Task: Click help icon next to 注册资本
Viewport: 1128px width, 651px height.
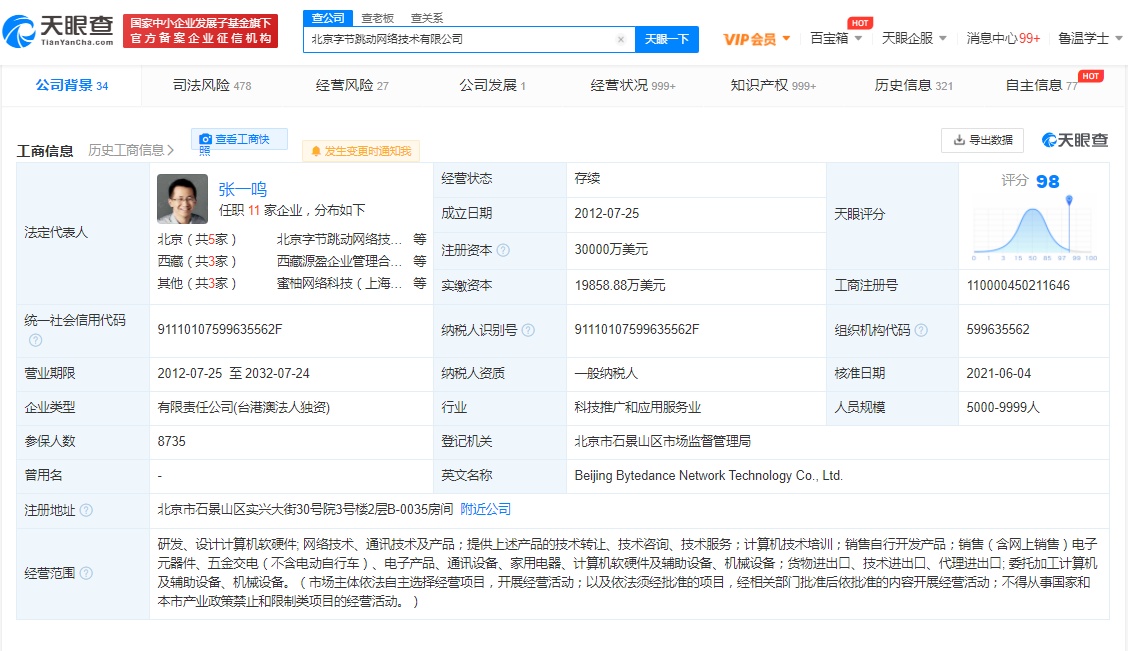Action: 504,250
